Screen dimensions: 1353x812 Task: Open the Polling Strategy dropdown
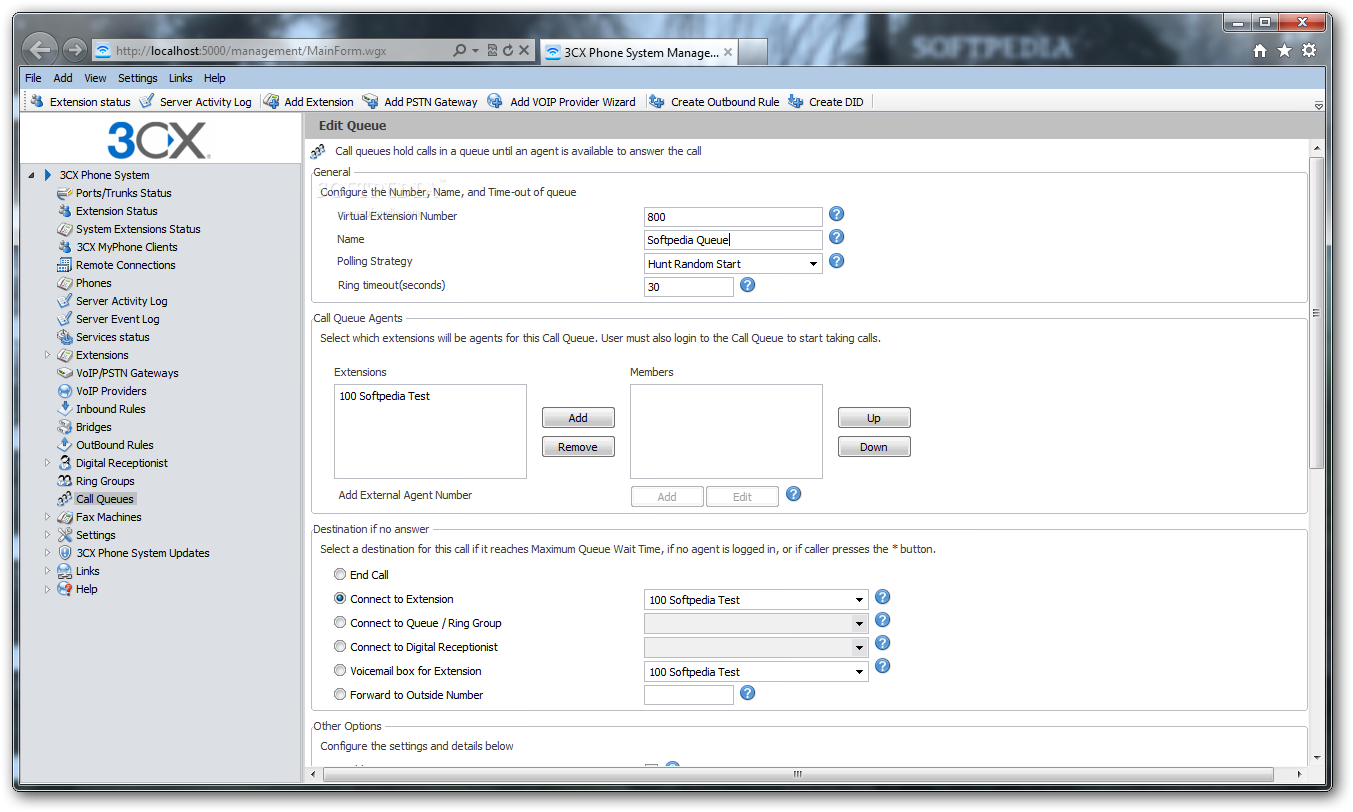pos(733,264)
